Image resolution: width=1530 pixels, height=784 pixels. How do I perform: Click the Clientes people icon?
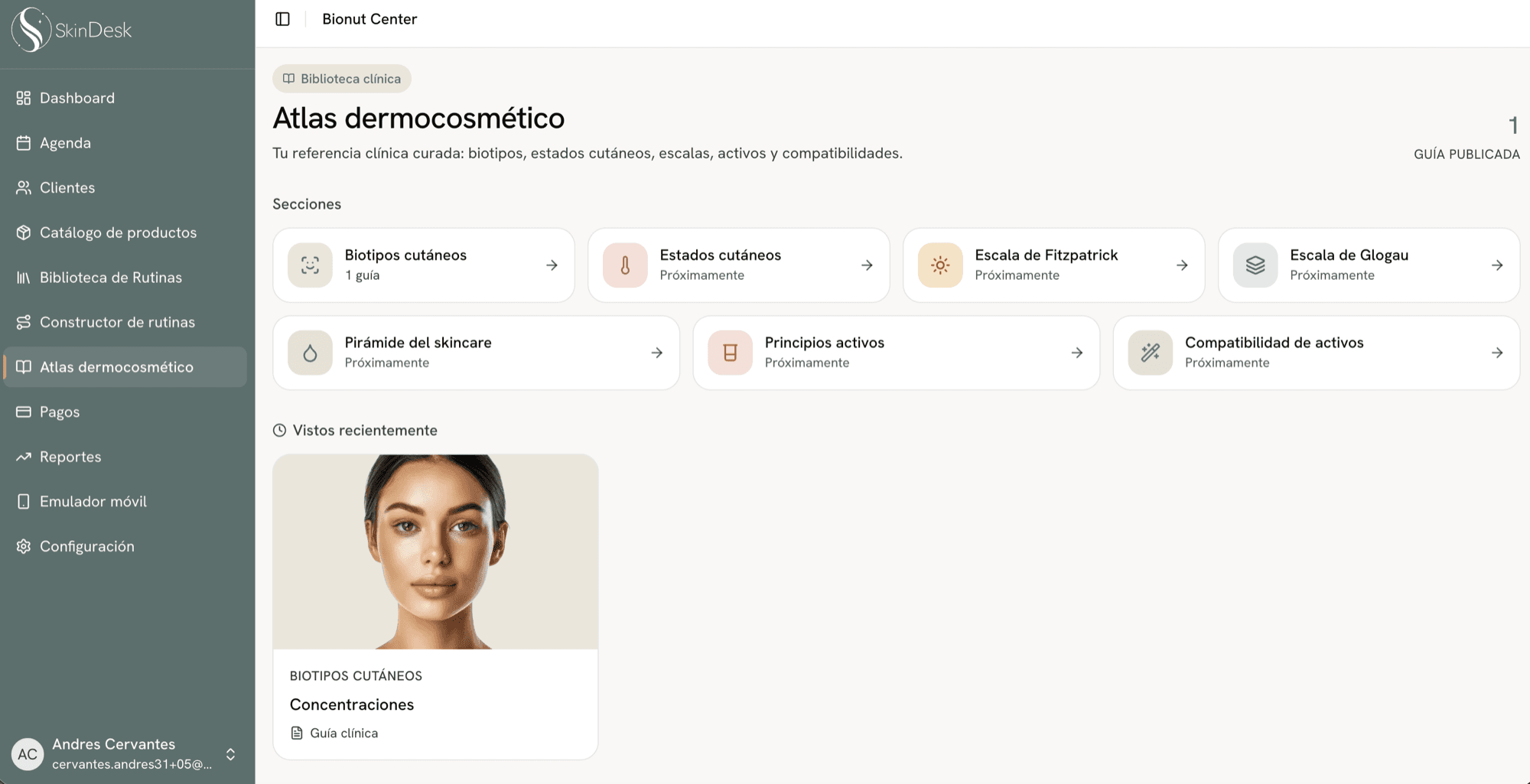pos(24,187)
